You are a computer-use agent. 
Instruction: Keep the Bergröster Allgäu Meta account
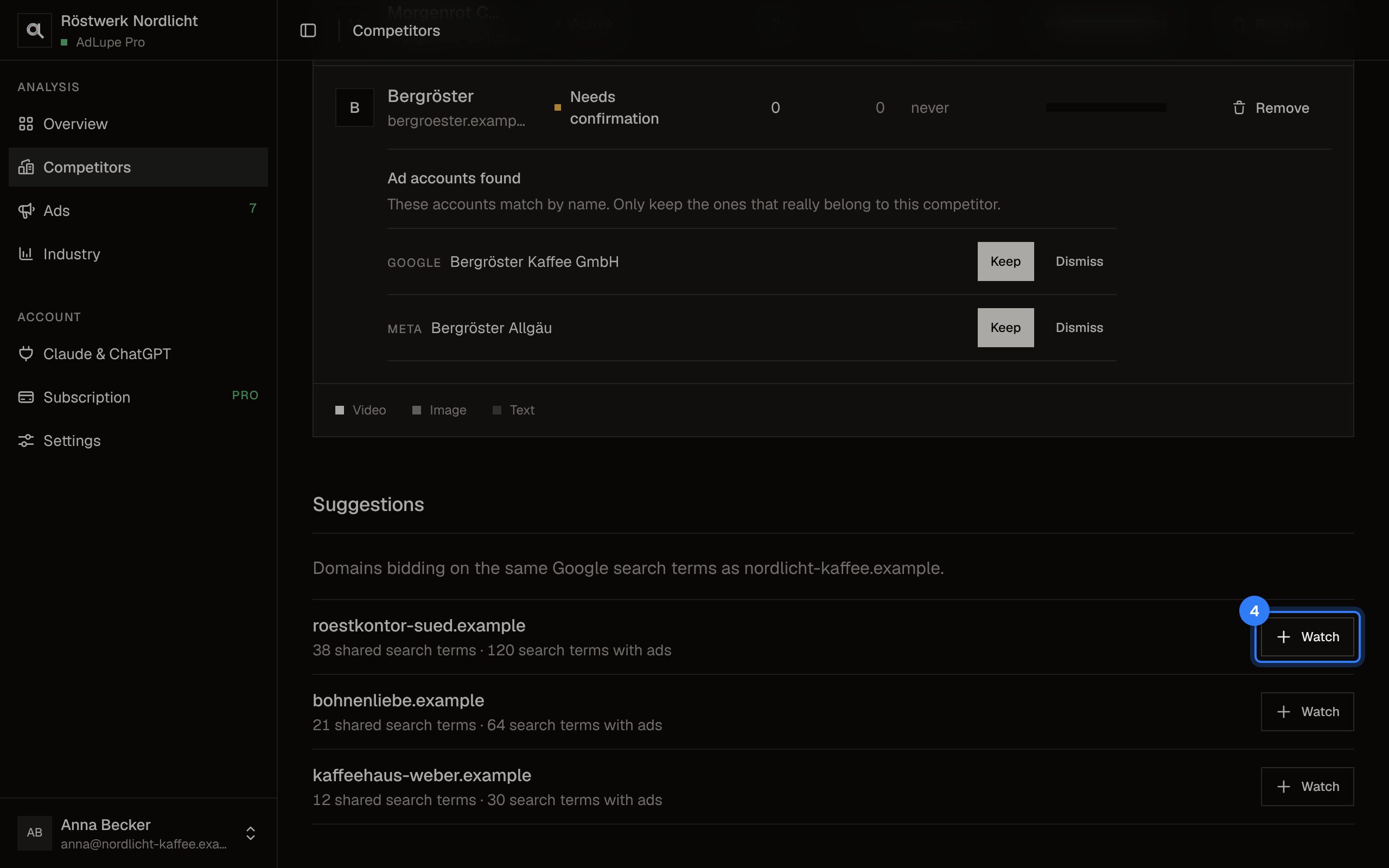point(1005,328)
